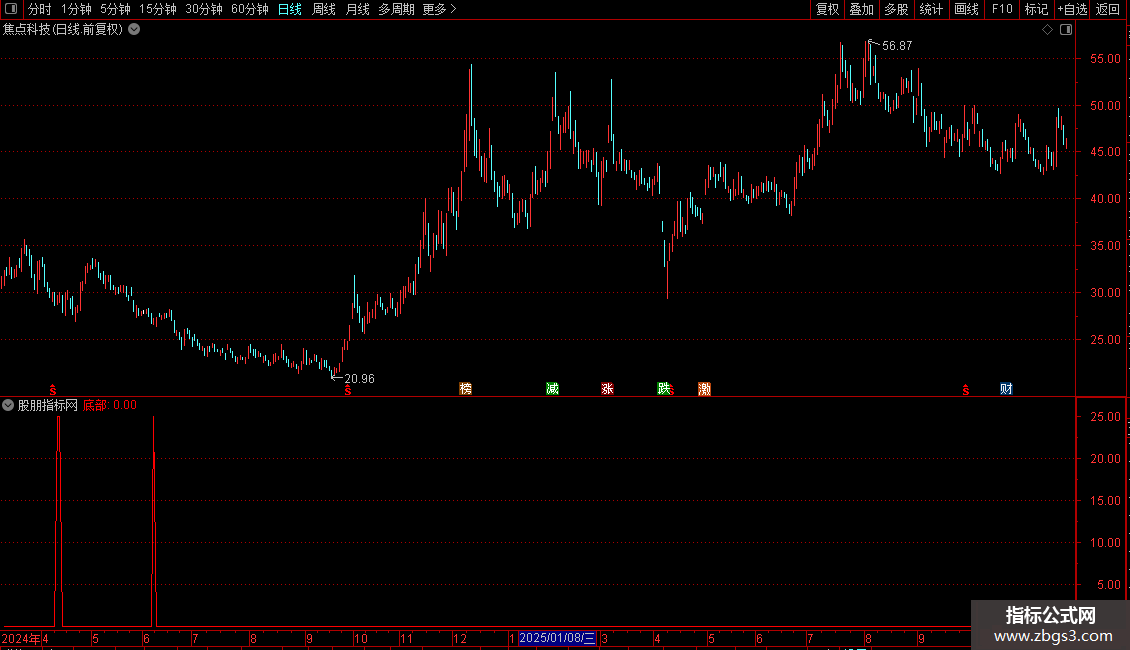Image resolution: width=1130 pixels, height=650 pixels.
Task: Click the 20.96 low price label
Action: pos(359,378)
